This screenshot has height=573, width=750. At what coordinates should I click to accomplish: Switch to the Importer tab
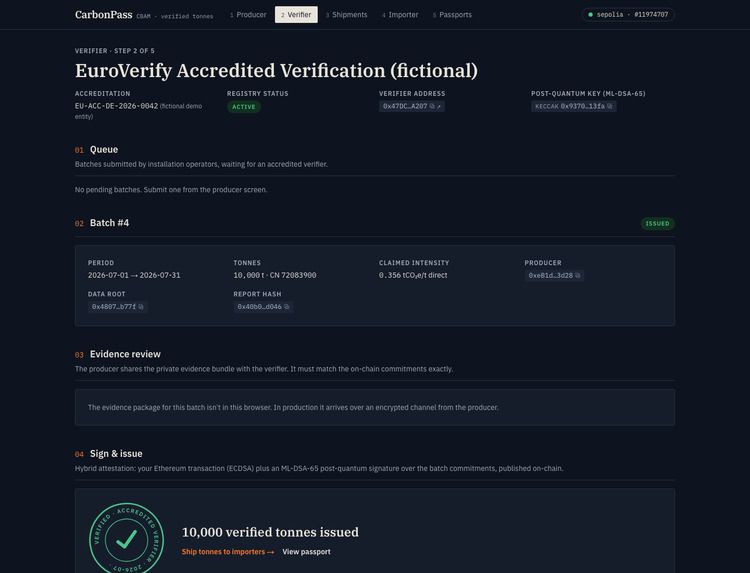tap(400, 15)
